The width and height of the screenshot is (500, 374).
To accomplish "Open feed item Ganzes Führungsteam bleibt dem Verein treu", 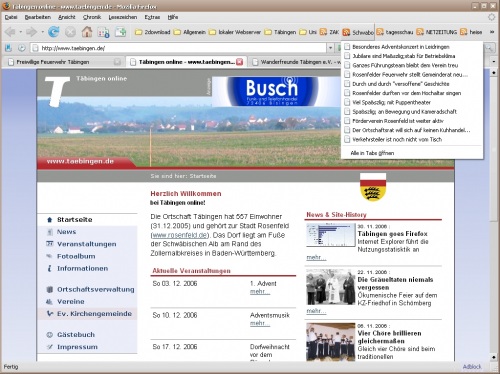I will [x=412, y=65].
